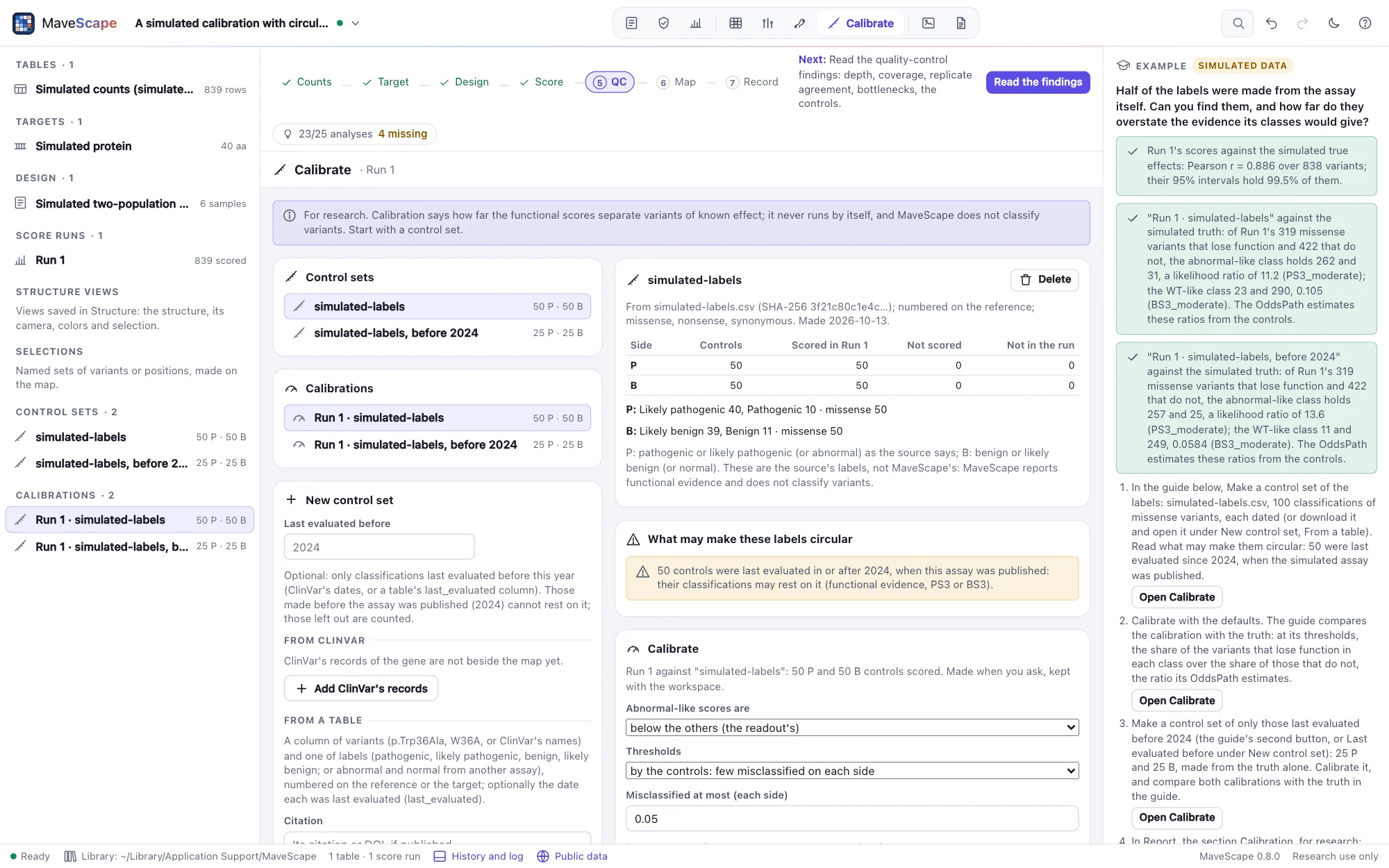The height and width of the screenshot is (868, 1389).
Task: Select Simulated counts table in sidebar
Action: pyautogui.click(x=130, y=89)
